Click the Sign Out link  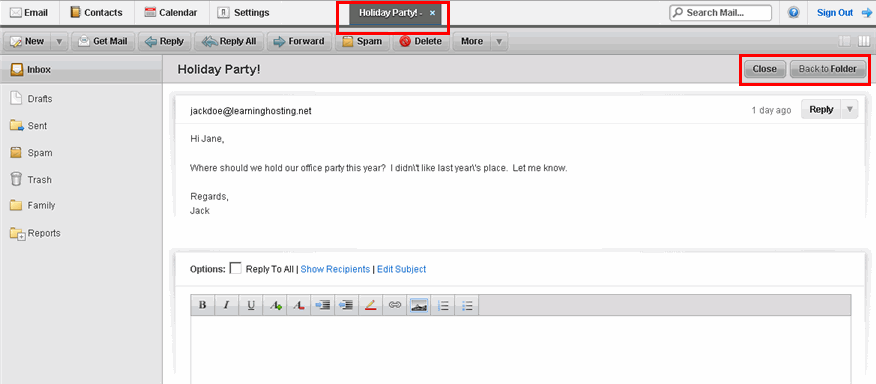click(x=835, y=12)
